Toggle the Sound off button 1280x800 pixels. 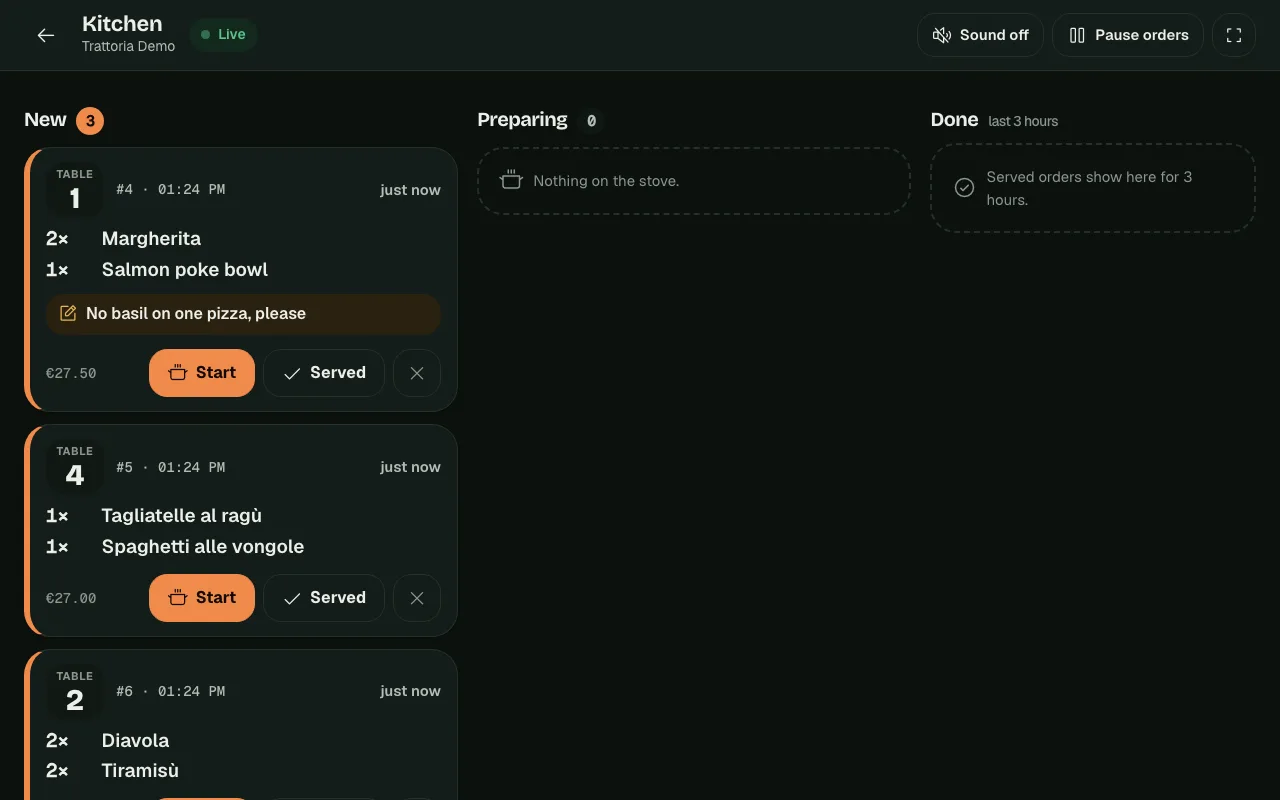pyautogui.click(x=980, y=35)
